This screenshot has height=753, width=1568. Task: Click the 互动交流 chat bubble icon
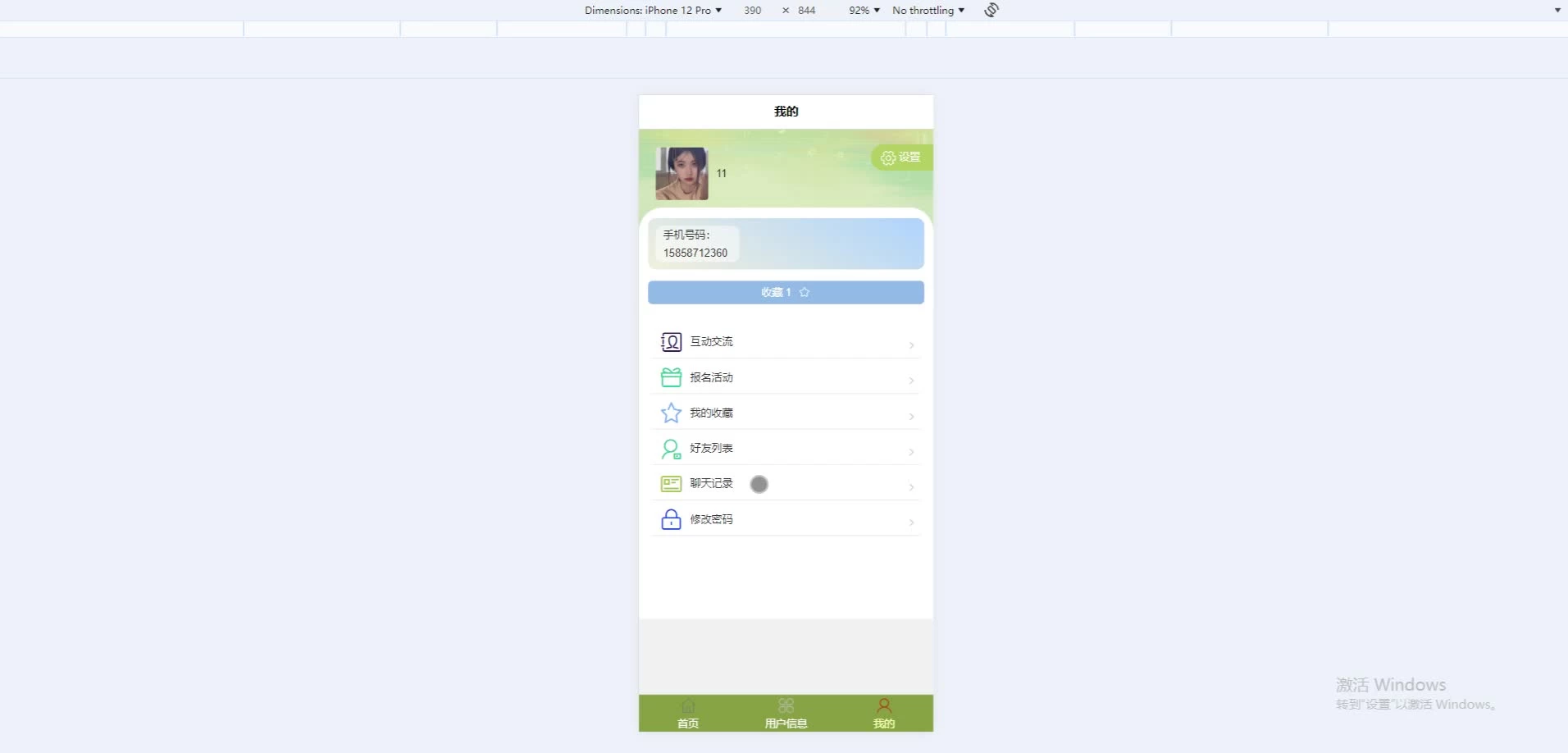(671, 342)
